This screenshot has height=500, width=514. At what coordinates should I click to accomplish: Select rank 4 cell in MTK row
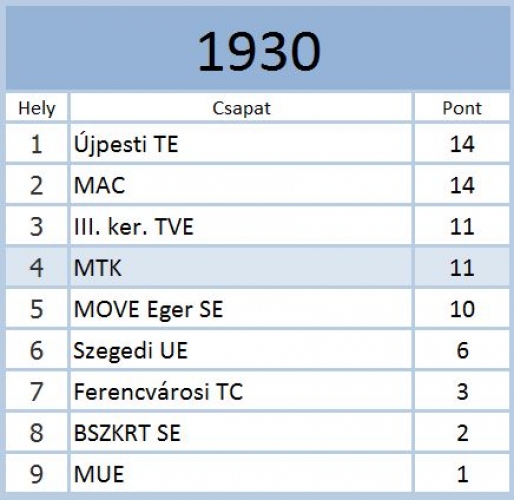(36, 267)
